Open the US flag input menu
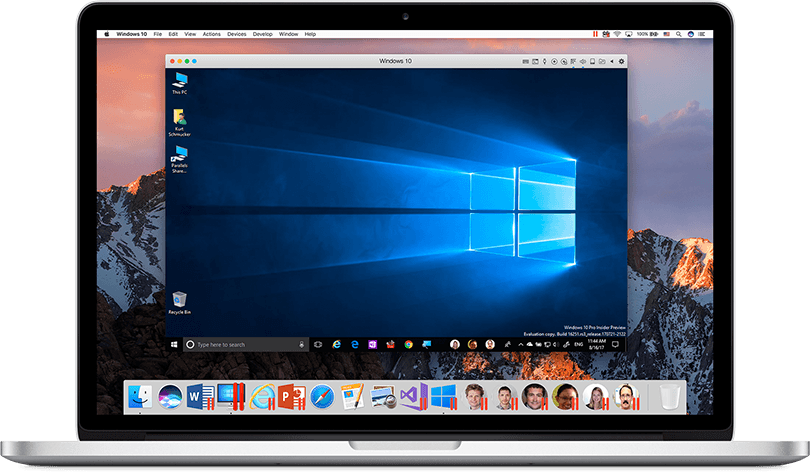Image resolution: width=810 pixels, height=473 pixels. 666,34
